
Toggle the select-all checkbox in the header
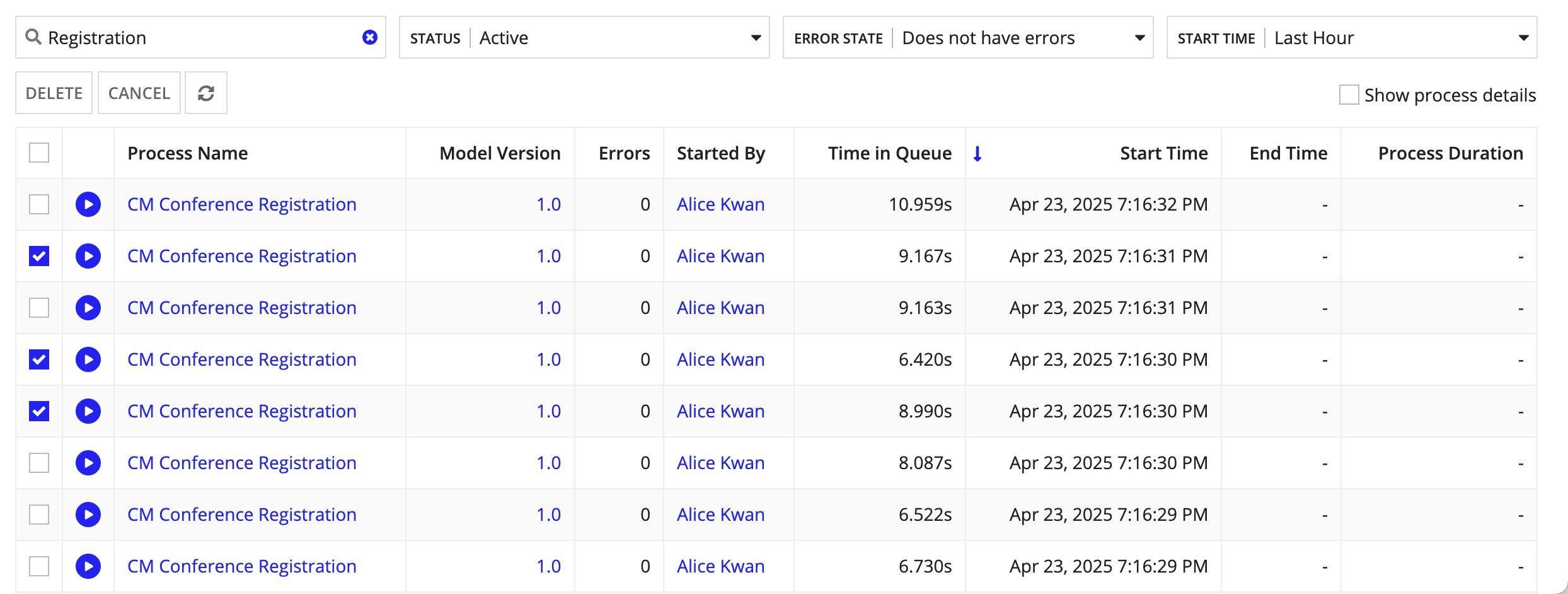[x=39, y=153]
